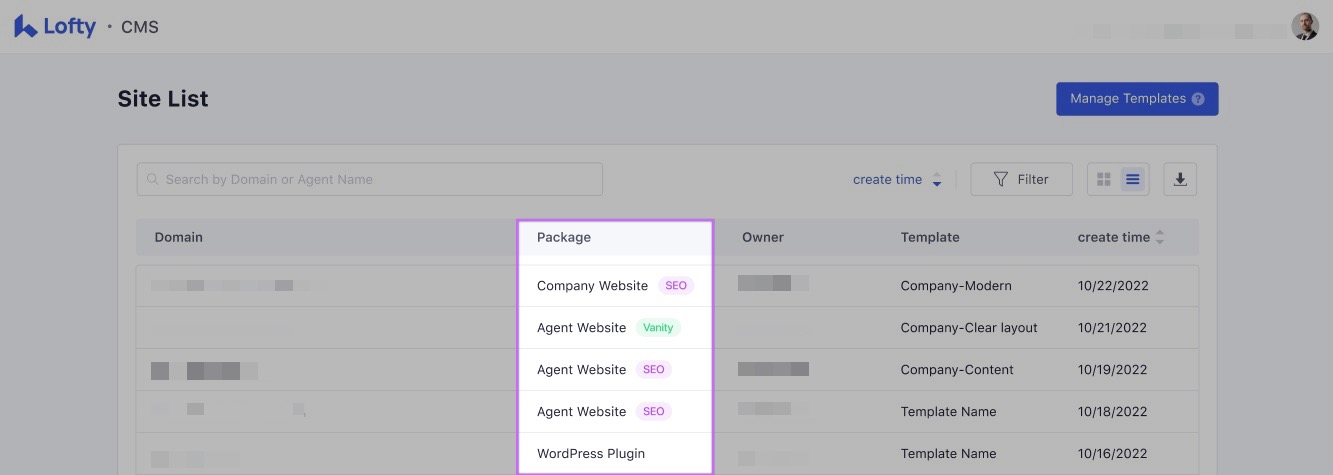This screenshot has height=475, width=1333.
Task: Click the Company-Clear layout template cell
Action: pos(969,328)
